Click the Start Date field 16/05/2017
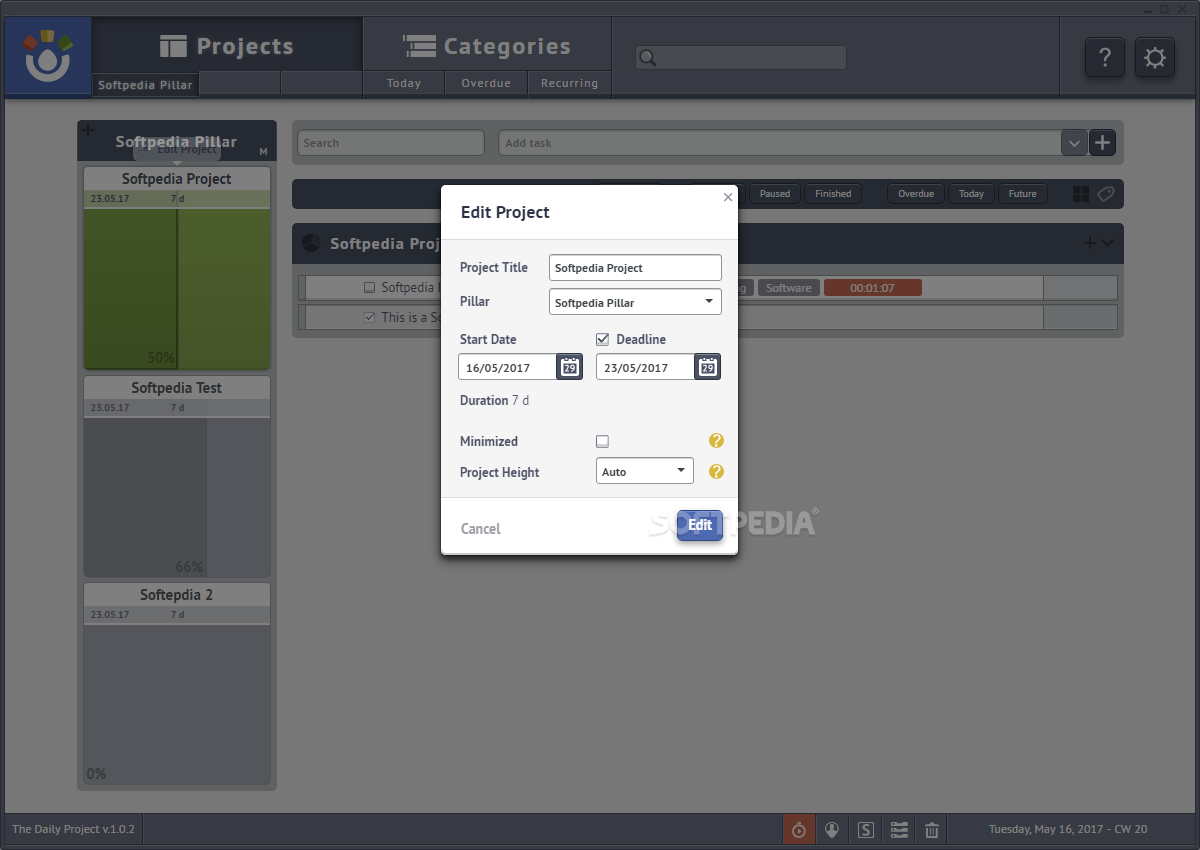1200x850 pixels. pos(508,367)
